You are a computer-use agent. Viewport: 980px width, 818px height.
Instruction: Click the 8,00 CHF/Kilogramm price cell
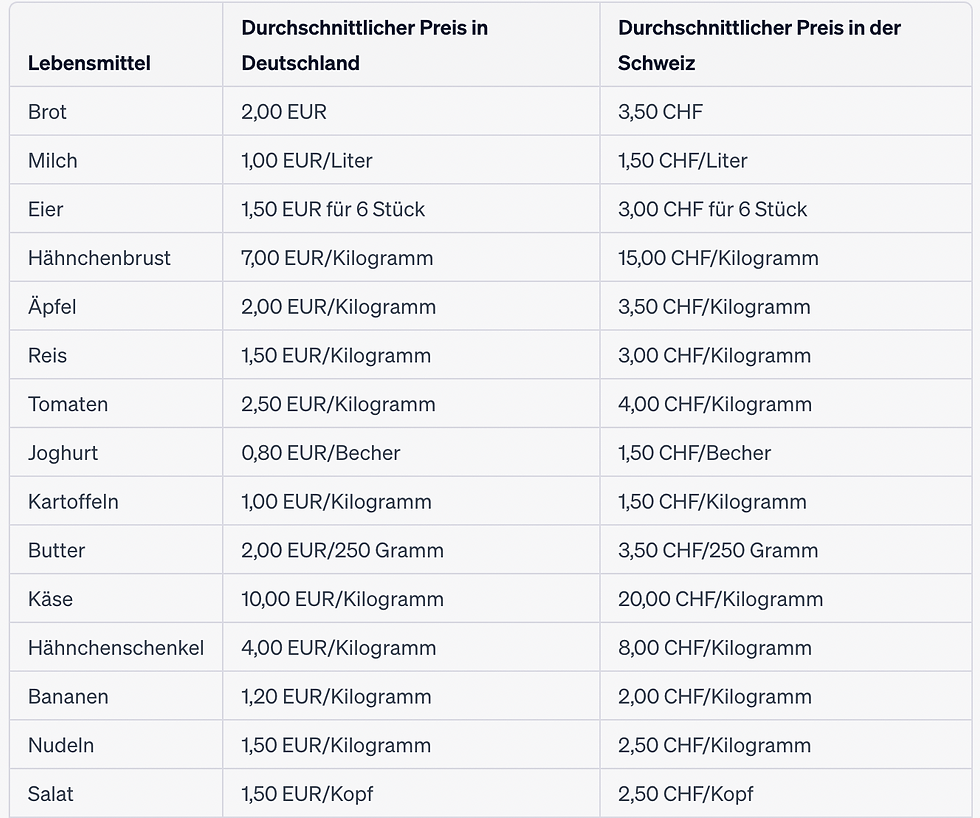(715, 648)
